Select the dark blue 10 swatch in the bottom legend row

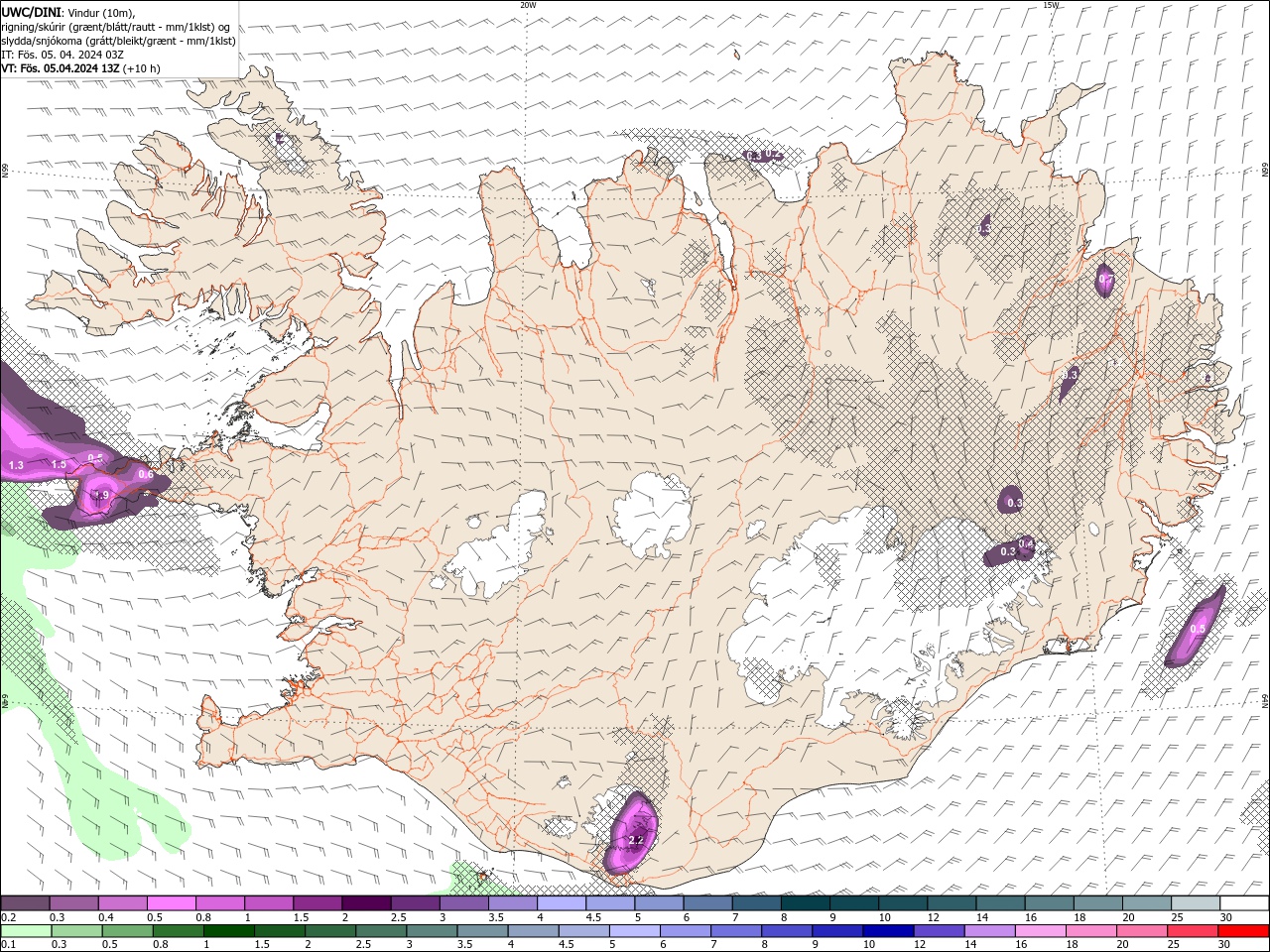click(x=886, y=931)
